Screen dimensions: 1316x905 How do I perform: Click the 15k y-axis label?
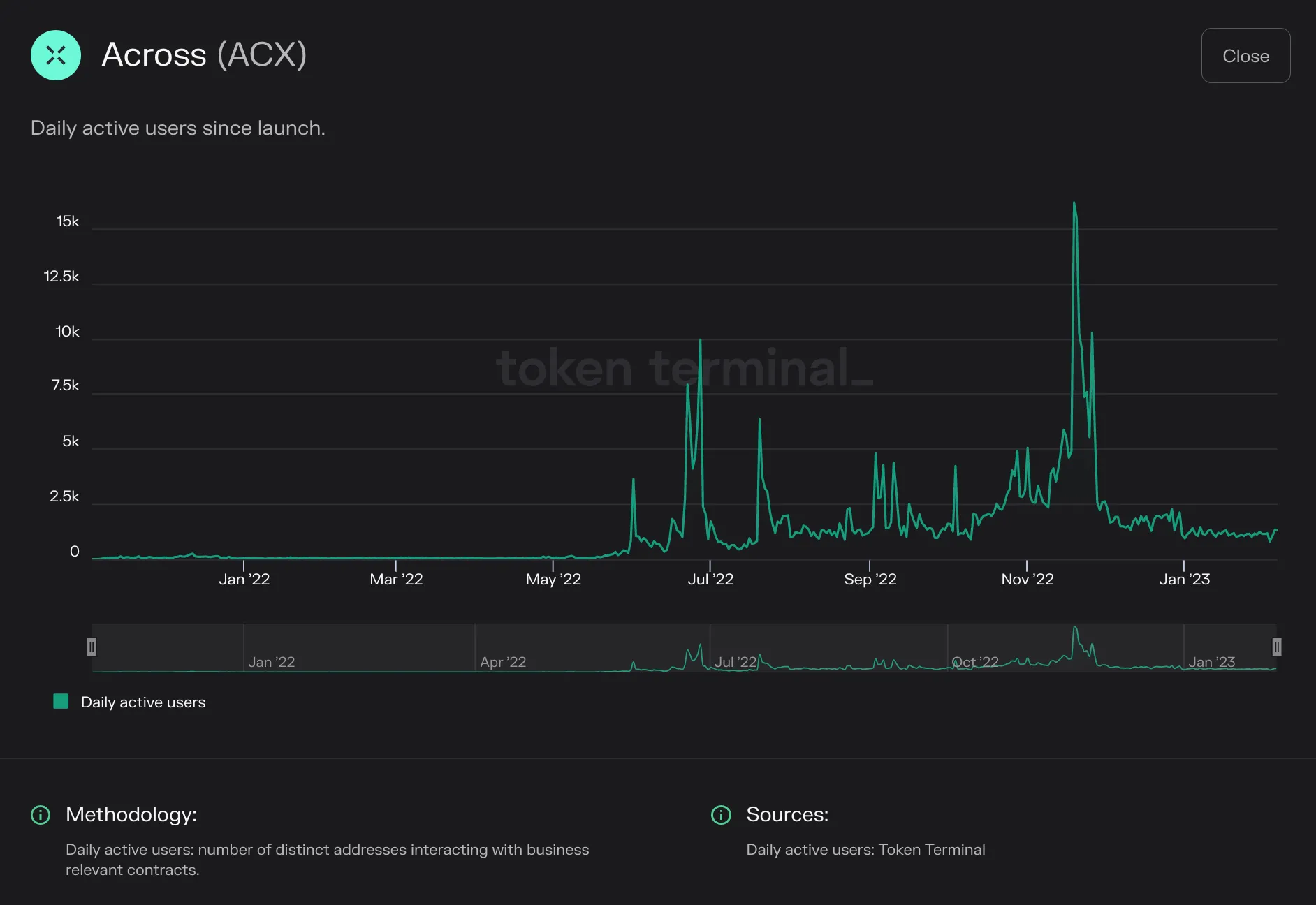(x=68, y=221)
